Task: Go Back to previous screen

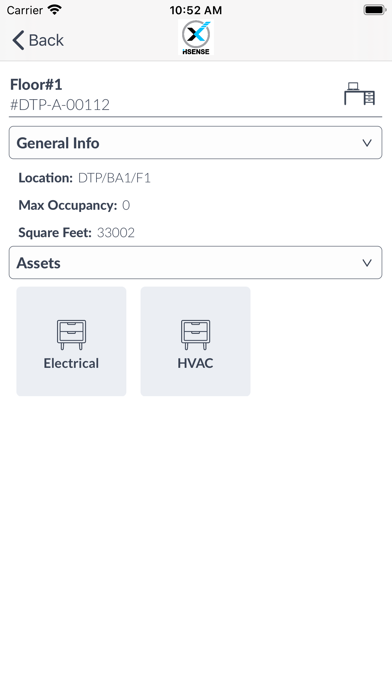Action: tap(38, 40)
